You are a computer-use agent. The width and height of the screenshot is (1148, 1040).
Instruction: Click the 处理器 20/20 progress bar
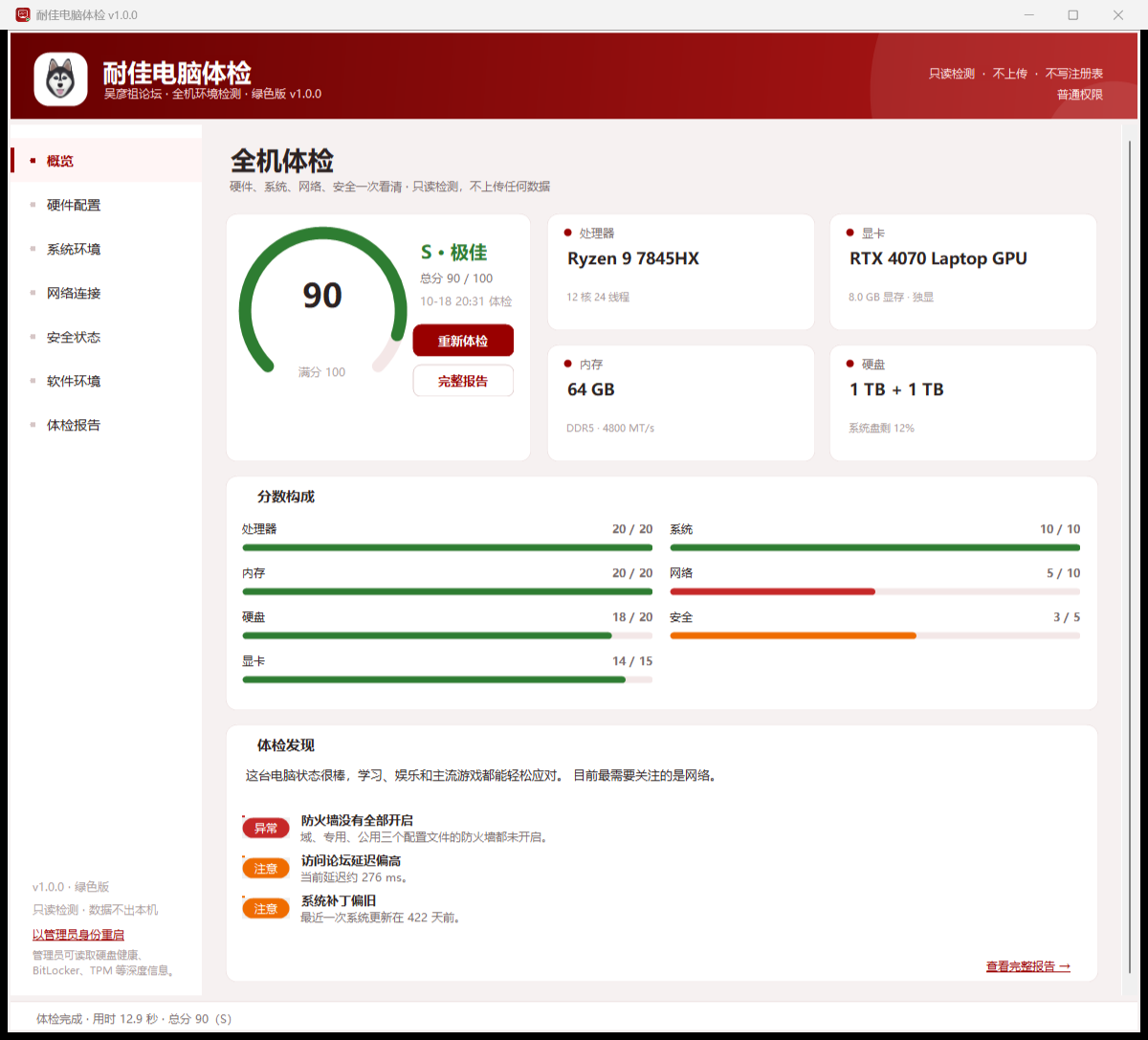click(x=448, y=547)
